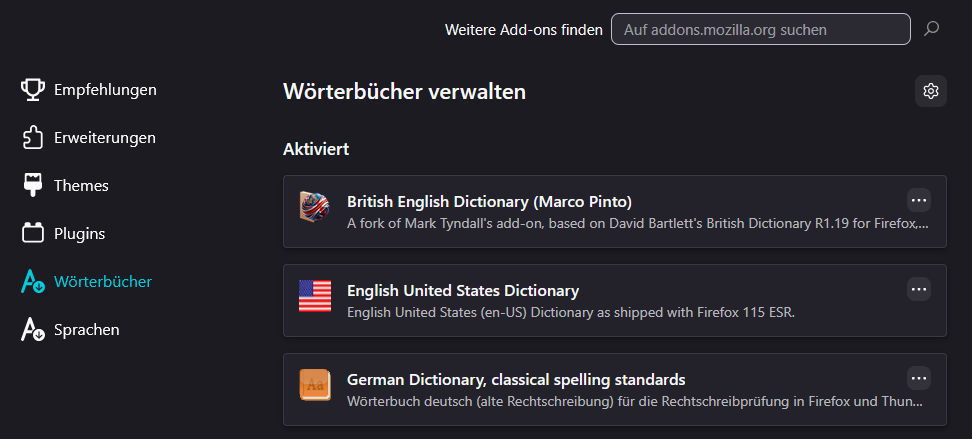Click the British English Dictionary icon
The width and height of the screenshot is (972, 439).
(314, 208)
